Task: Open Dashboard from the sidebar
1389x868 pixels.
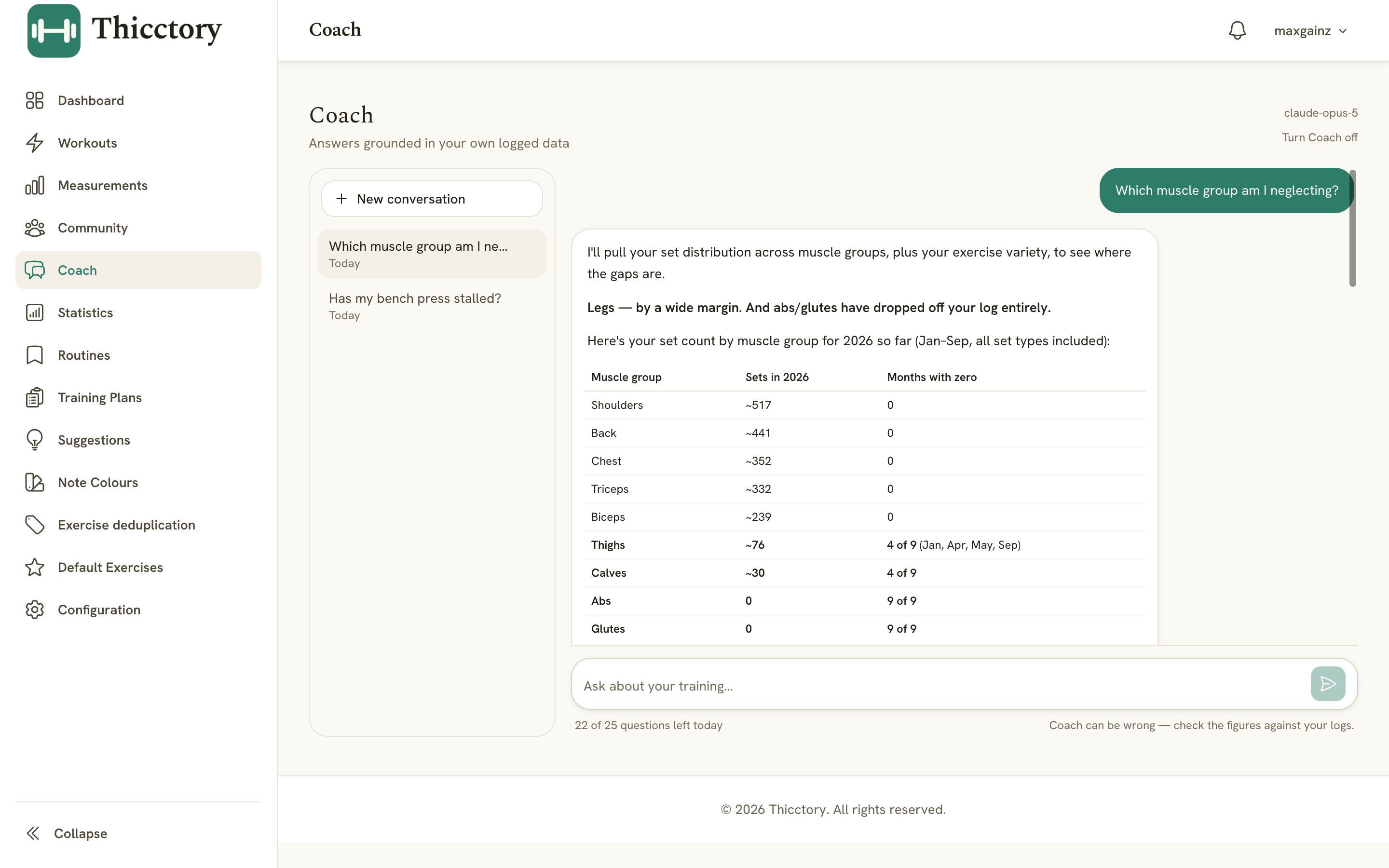Action: tap(138, 100)
